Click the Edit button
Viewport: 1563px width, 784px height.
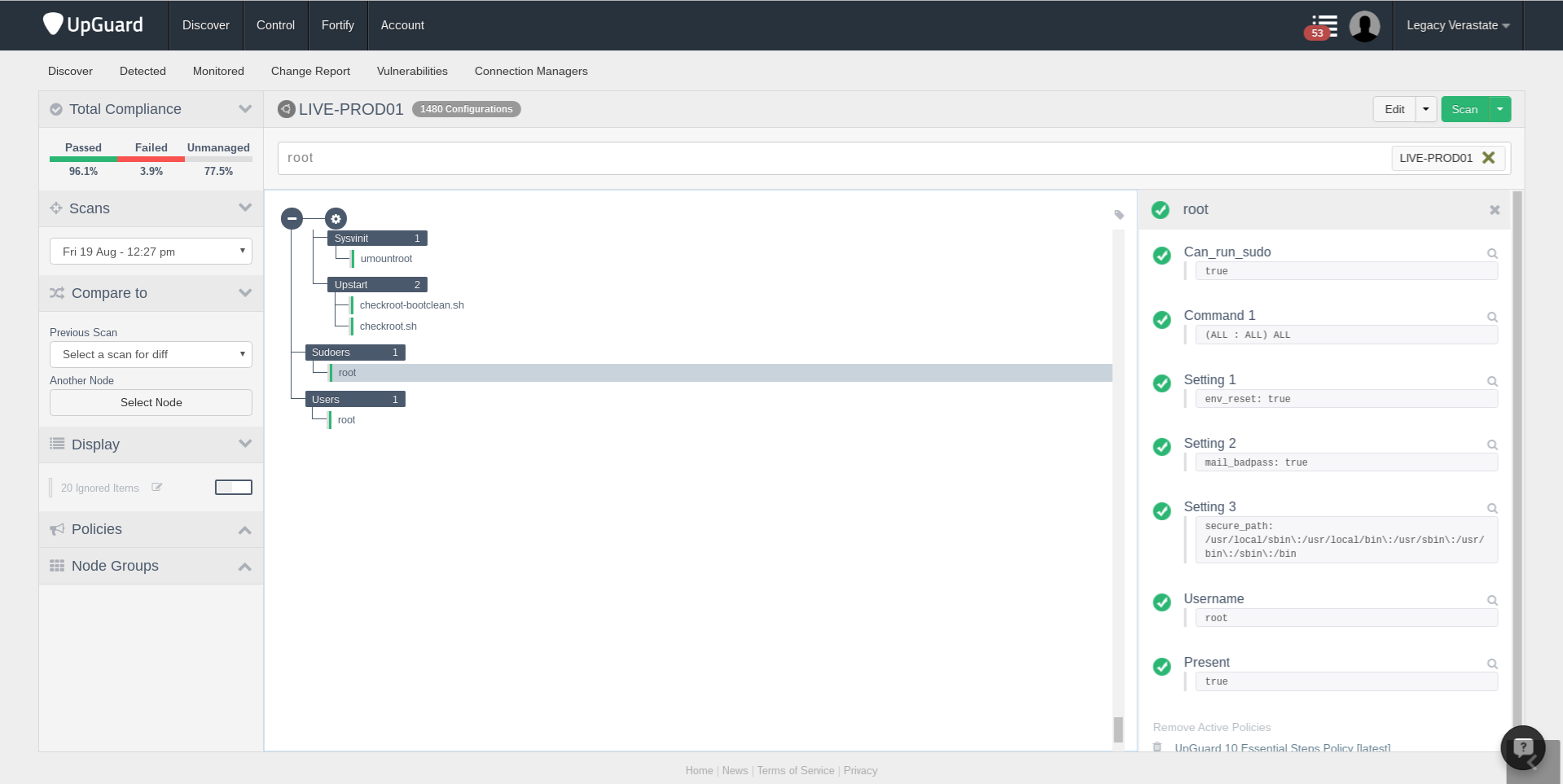click(1394, 109)
